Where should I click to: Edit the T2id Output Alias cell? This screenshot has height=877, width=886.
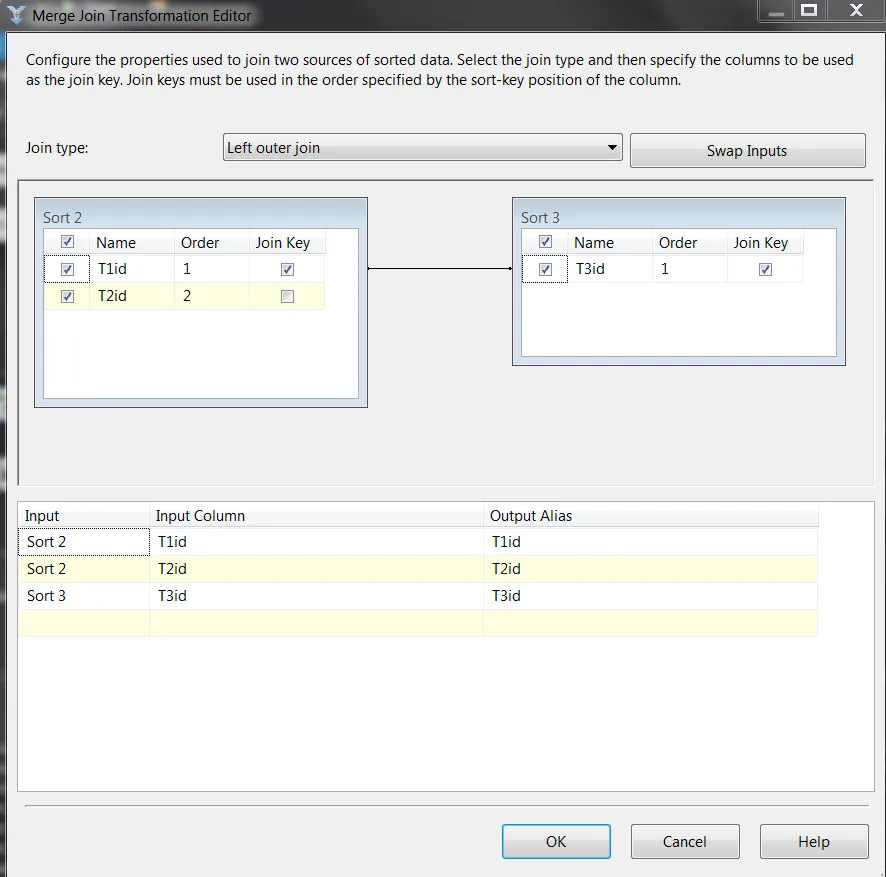click(650, 569)
